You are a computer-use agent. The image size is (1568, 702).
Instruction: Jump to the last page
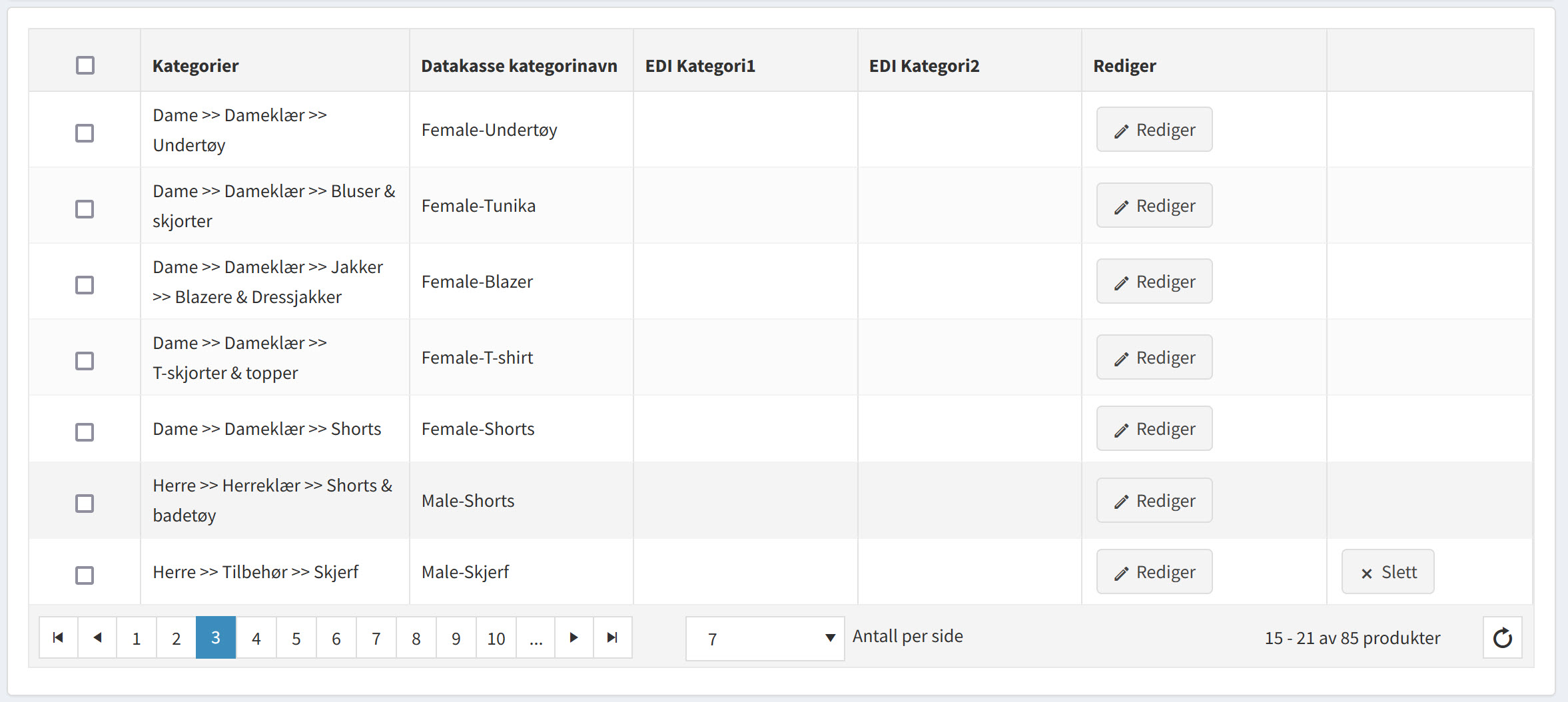[x=613, y=638]
